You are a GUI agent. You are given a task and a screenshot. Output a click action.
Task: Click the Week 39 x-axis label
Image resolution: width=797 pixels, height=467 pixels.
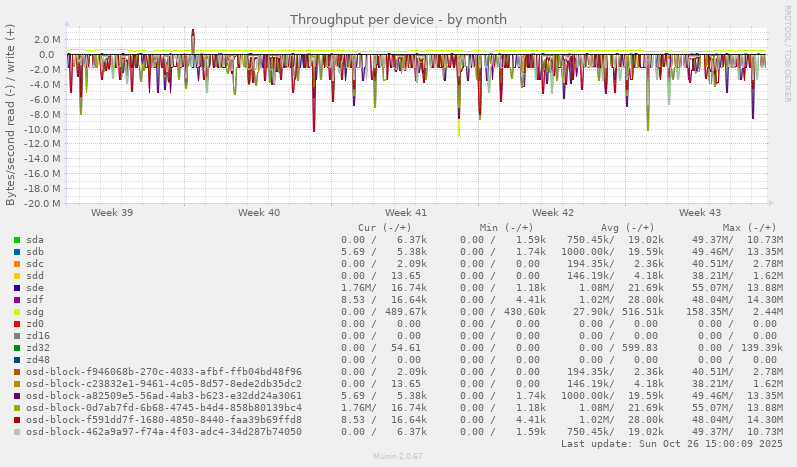(112, 213)
